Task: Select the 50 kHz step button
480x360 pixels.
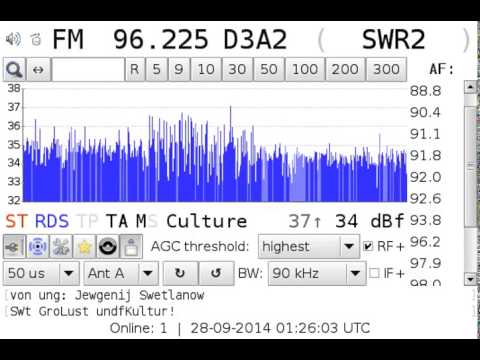Action: (269, 69)
